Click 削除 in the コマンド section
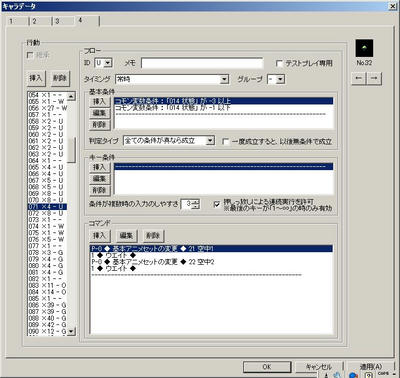Screen dimensions: 400x378 pyautogui.click(x=153, y=236)
